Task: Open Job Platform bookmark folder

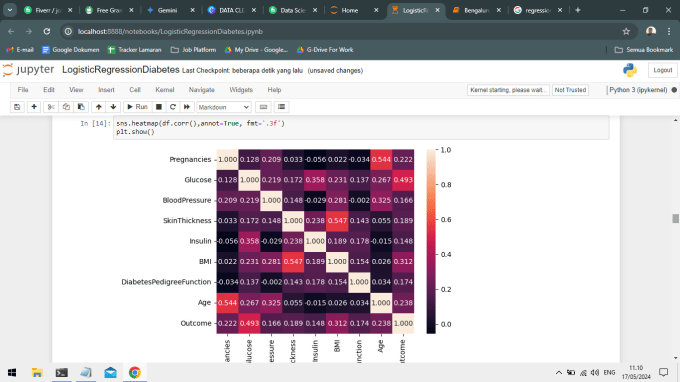Action: point(193,50)
